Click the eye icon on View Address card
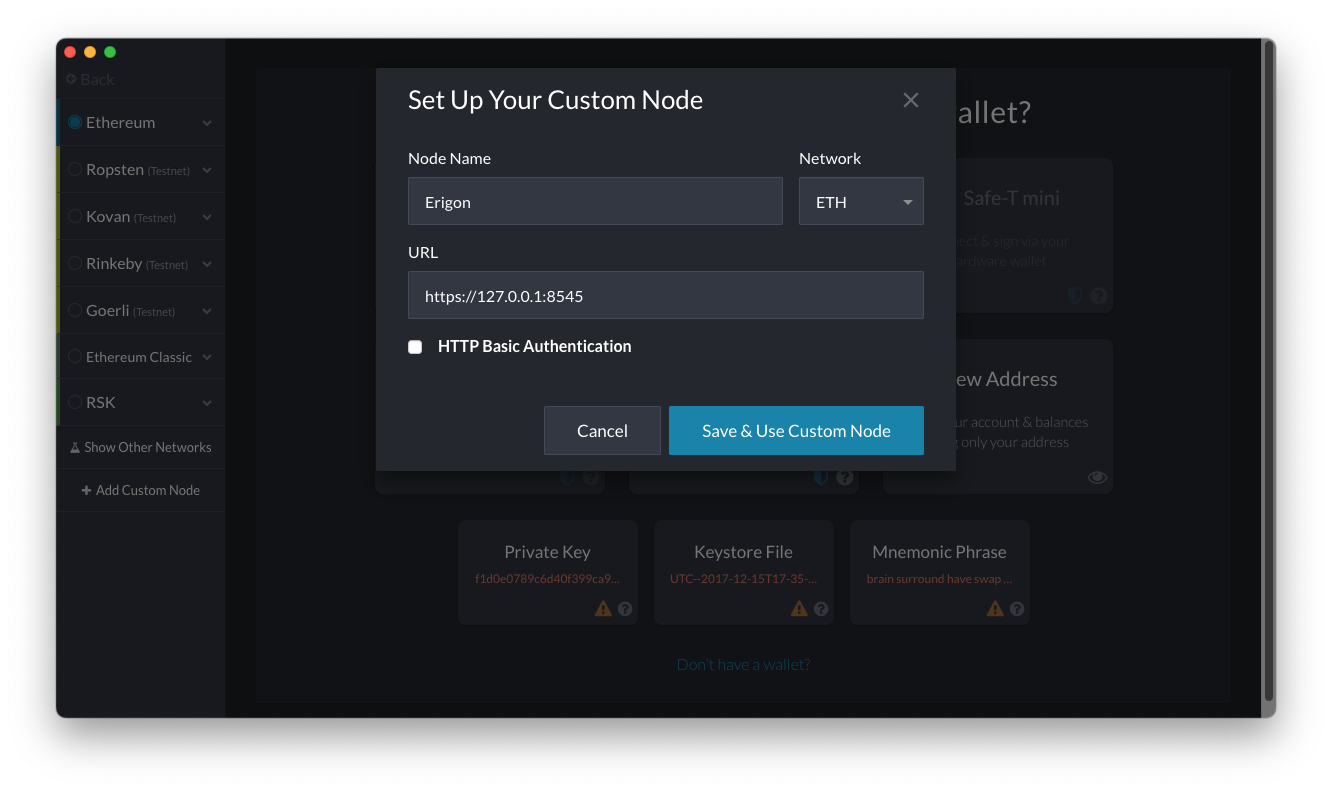 [x=1097, y=477]
